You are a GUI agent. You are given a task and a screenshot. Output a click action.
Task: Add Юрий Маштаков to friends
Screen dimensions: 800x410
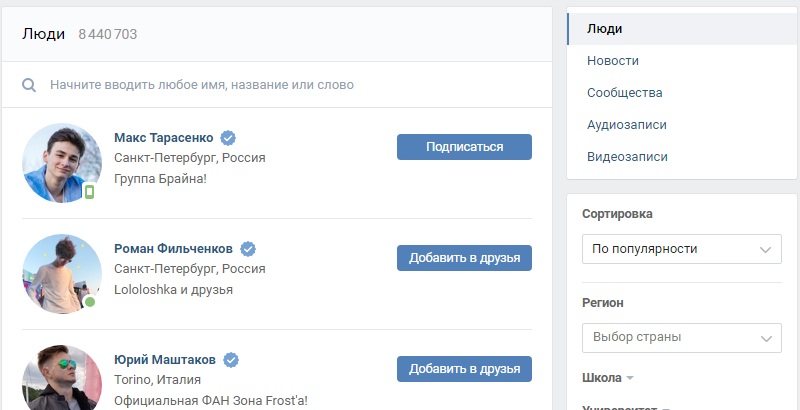click(x=464, y=369)
